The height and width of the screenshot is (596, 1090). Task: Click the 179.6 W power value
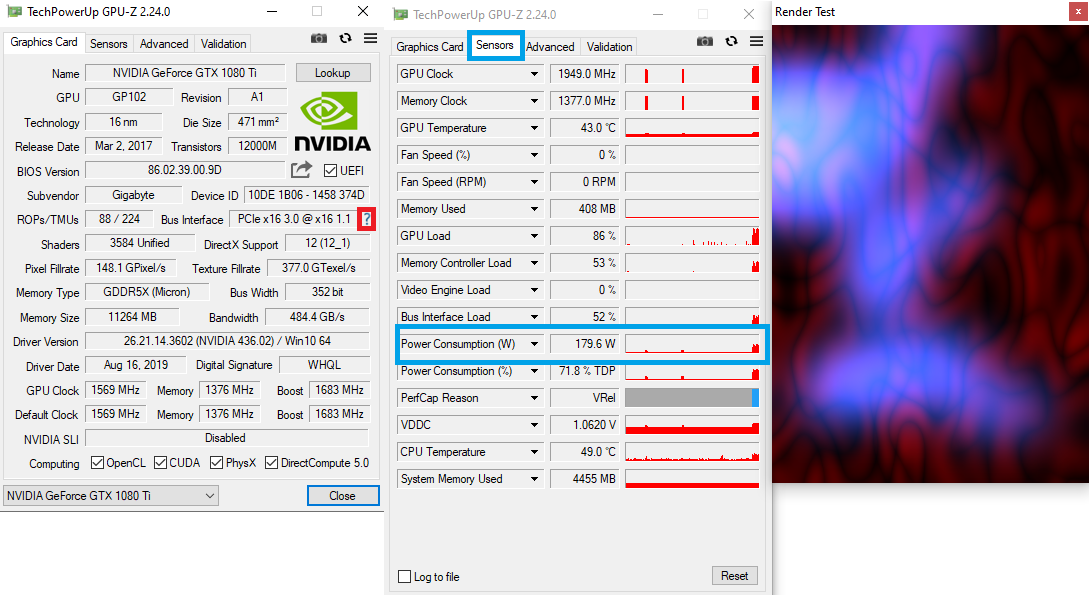(584, 344)
